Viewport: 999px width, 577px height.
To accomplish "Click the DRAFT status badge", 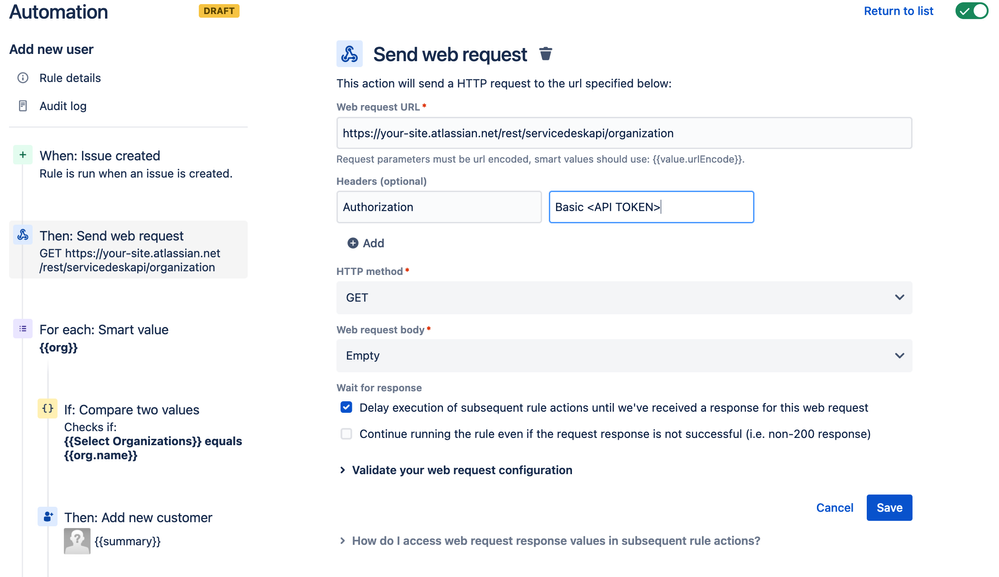I will point(219,11).
